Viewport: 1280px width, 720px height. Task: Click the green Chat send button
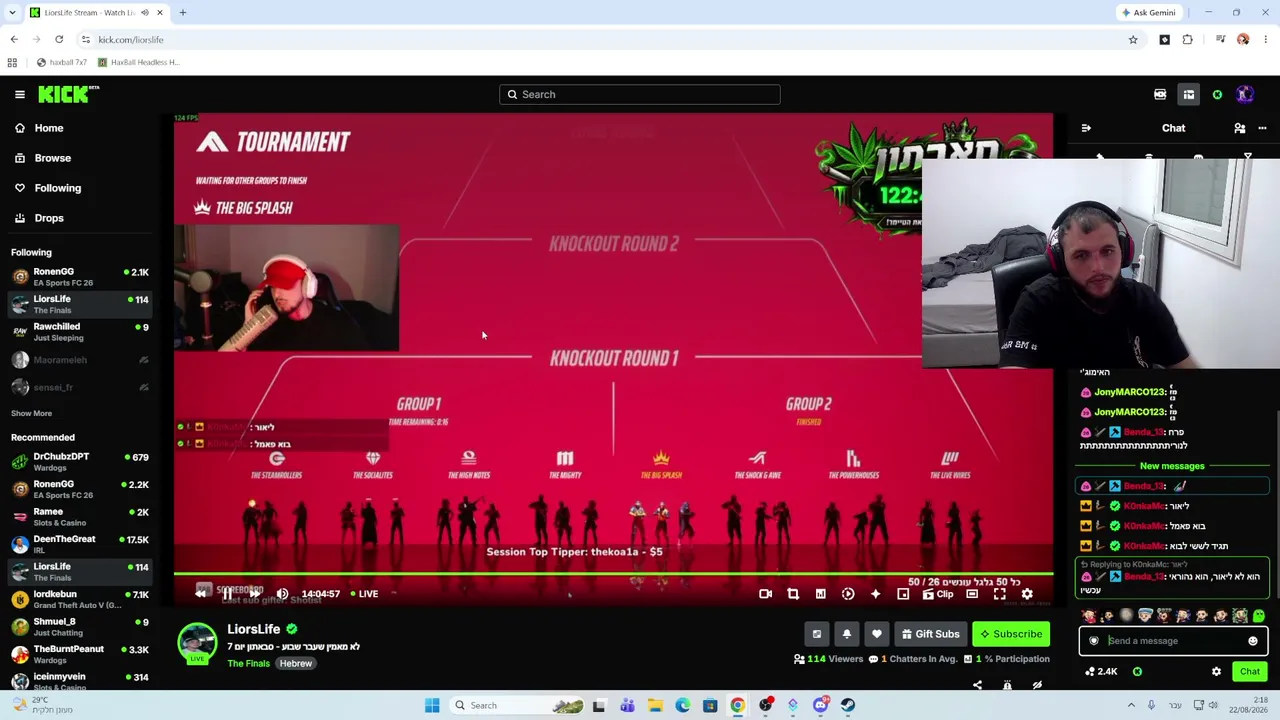(1250, 672)
